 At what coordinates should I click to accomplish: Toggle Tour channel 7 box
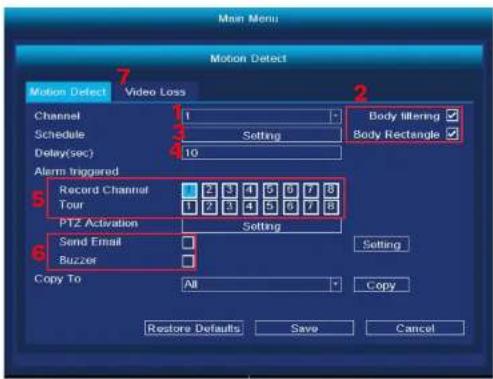(311, 207)
